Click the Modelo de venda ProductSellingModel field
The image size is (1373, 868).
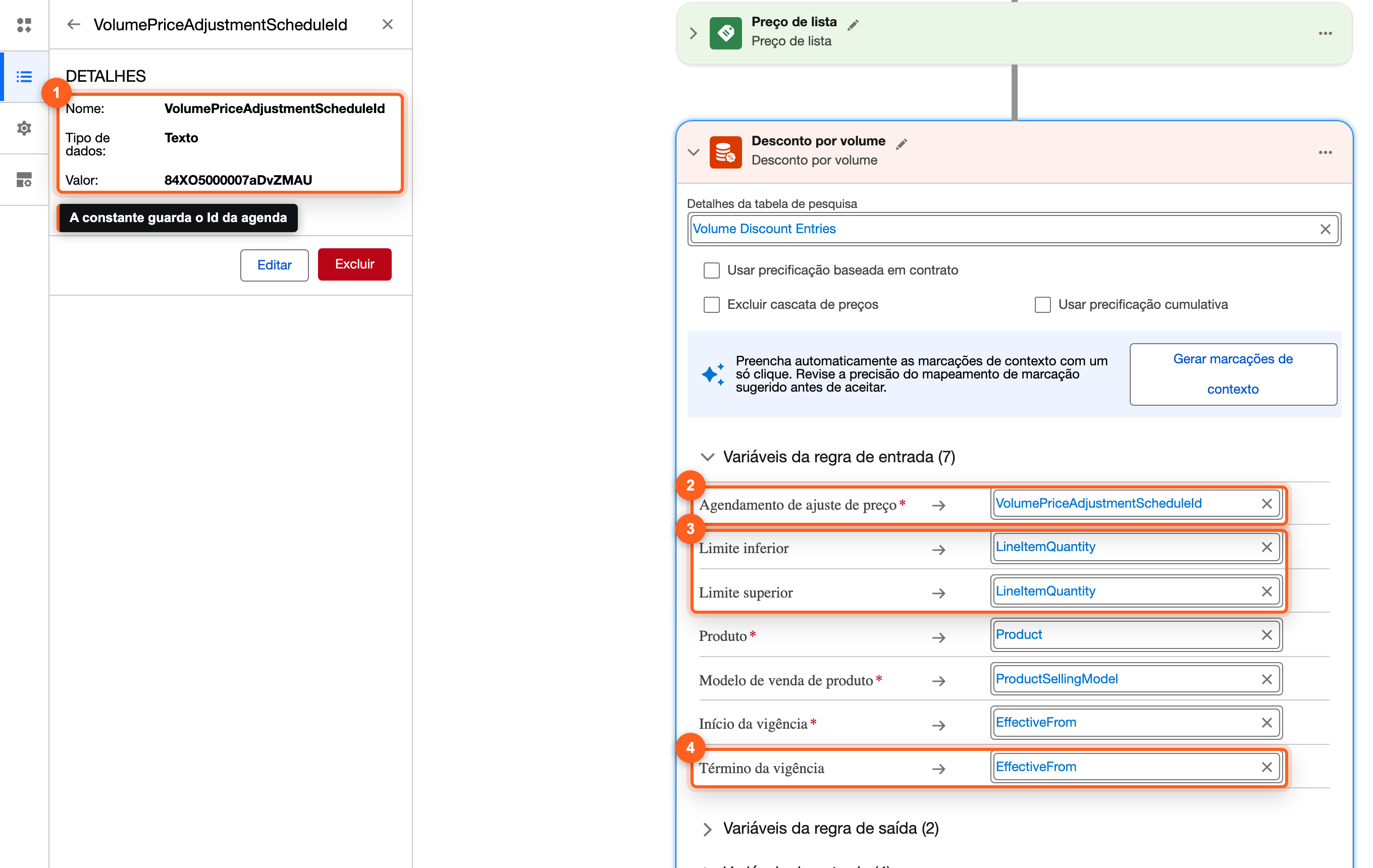tap(1136, 679)
